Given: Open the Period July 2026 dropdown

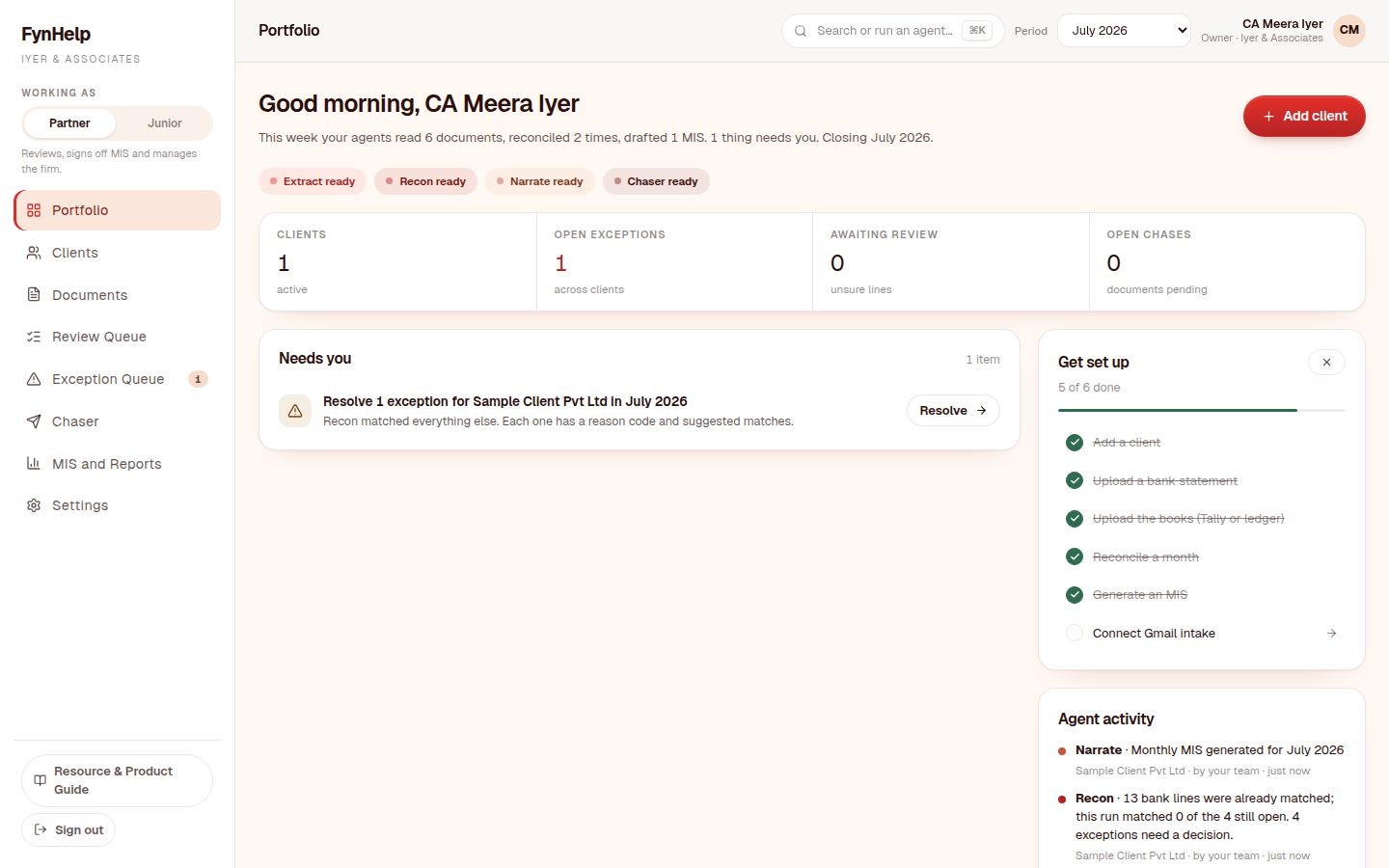Looking at the screenshot, I should pyautogui.click(x=1124, y=30).
